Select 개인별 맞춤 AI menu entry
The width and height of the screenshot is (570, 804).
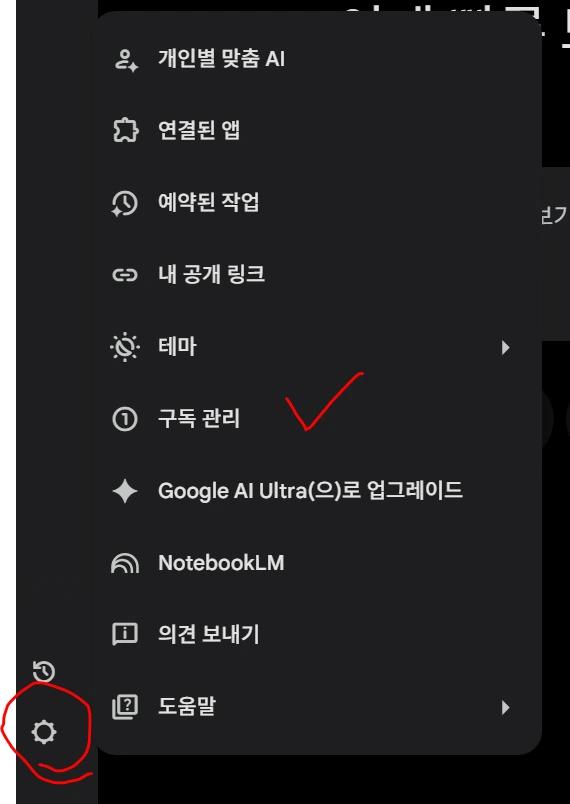point(319,59)
